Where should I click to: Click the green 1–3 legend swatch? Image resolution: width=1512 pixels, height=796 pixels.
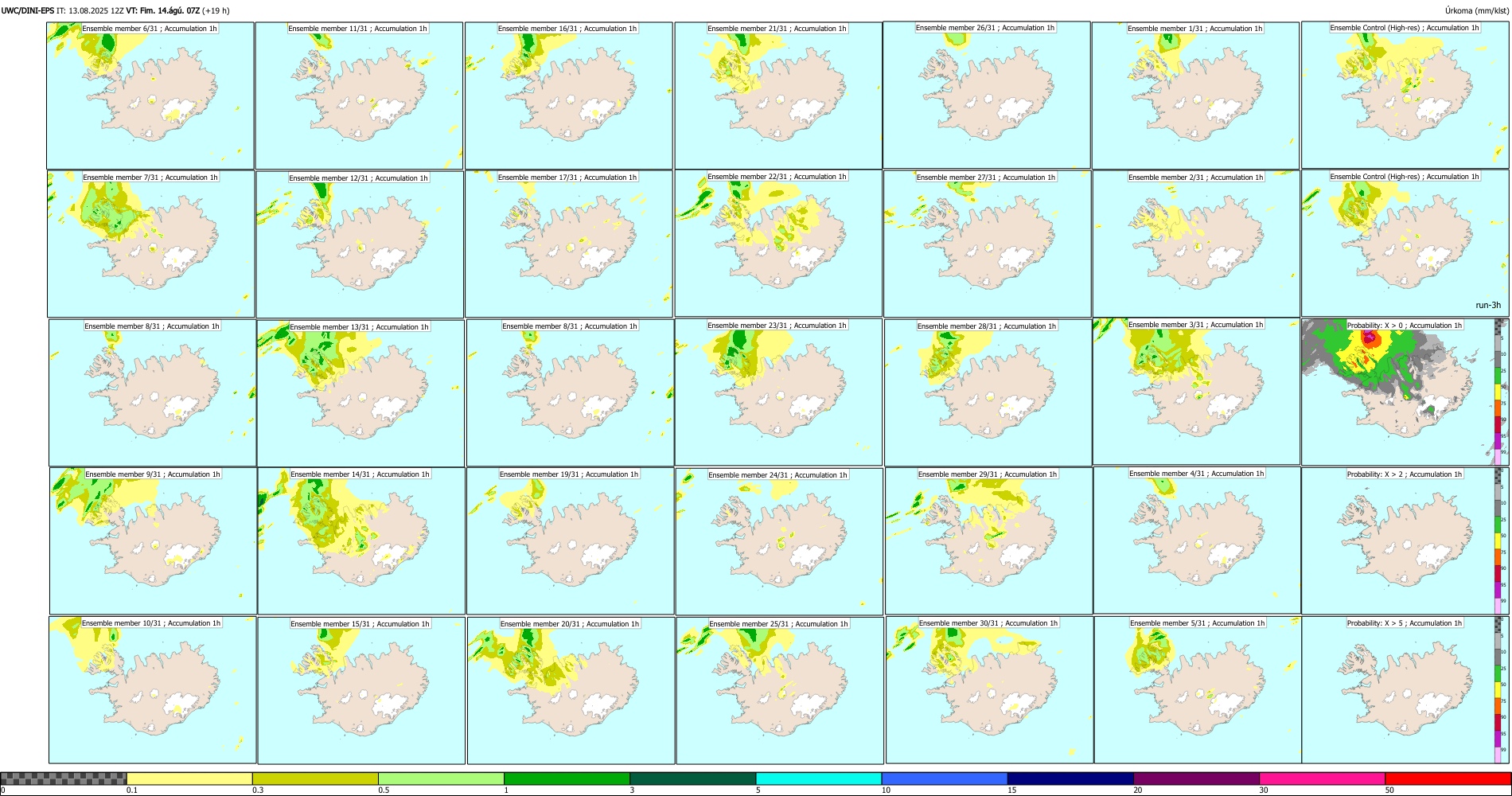click(x=567, y=778)
